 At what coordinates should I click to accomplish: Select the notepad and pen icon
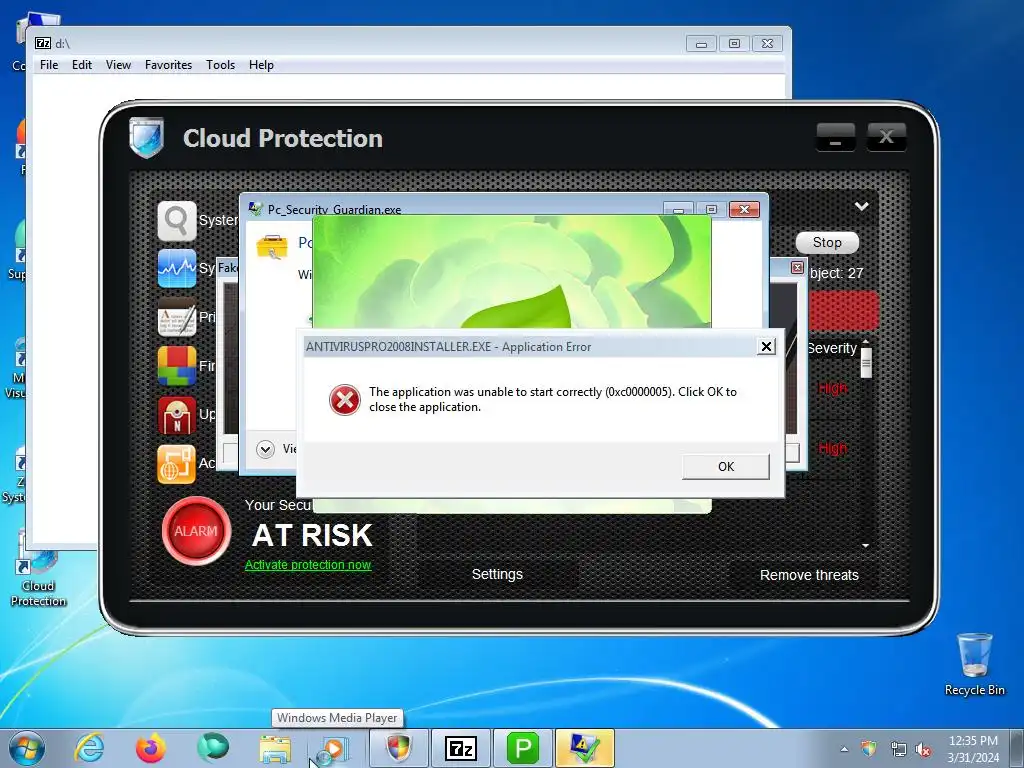176,317
